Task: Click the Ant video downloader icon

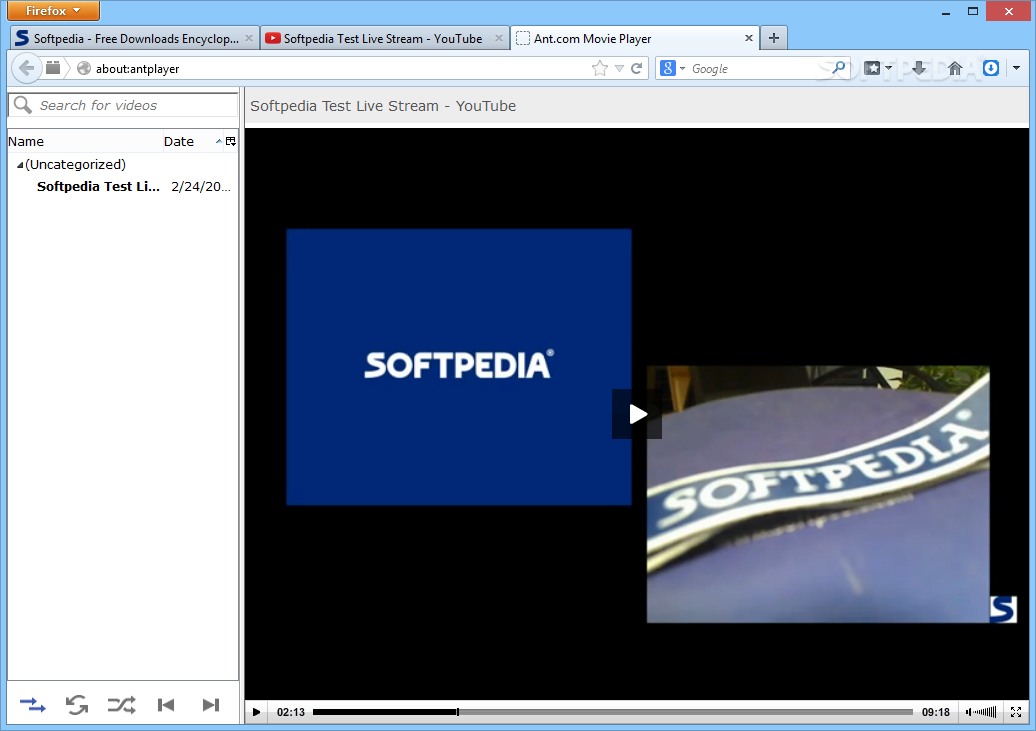Action: pos(990,68)
